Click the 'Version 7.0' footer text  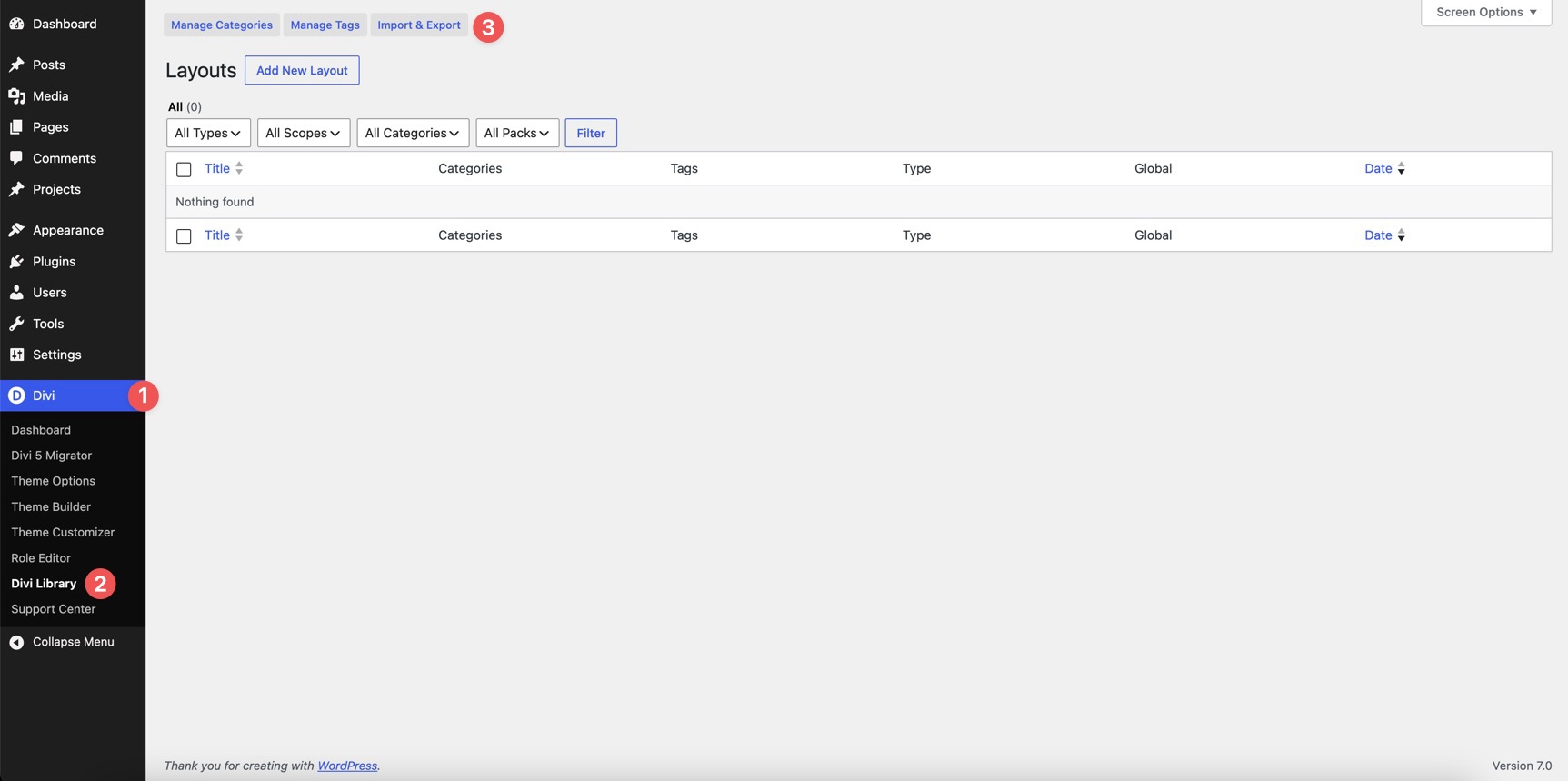pos(1522,766)
